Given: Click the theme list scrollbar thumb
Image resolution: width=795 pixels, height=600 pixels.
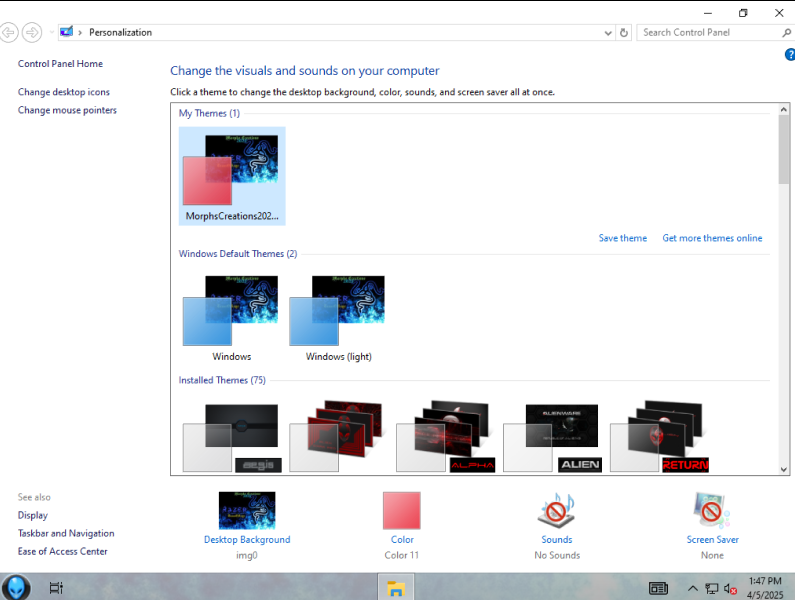Looking at the screenshot, I should [x=784, y=150].
